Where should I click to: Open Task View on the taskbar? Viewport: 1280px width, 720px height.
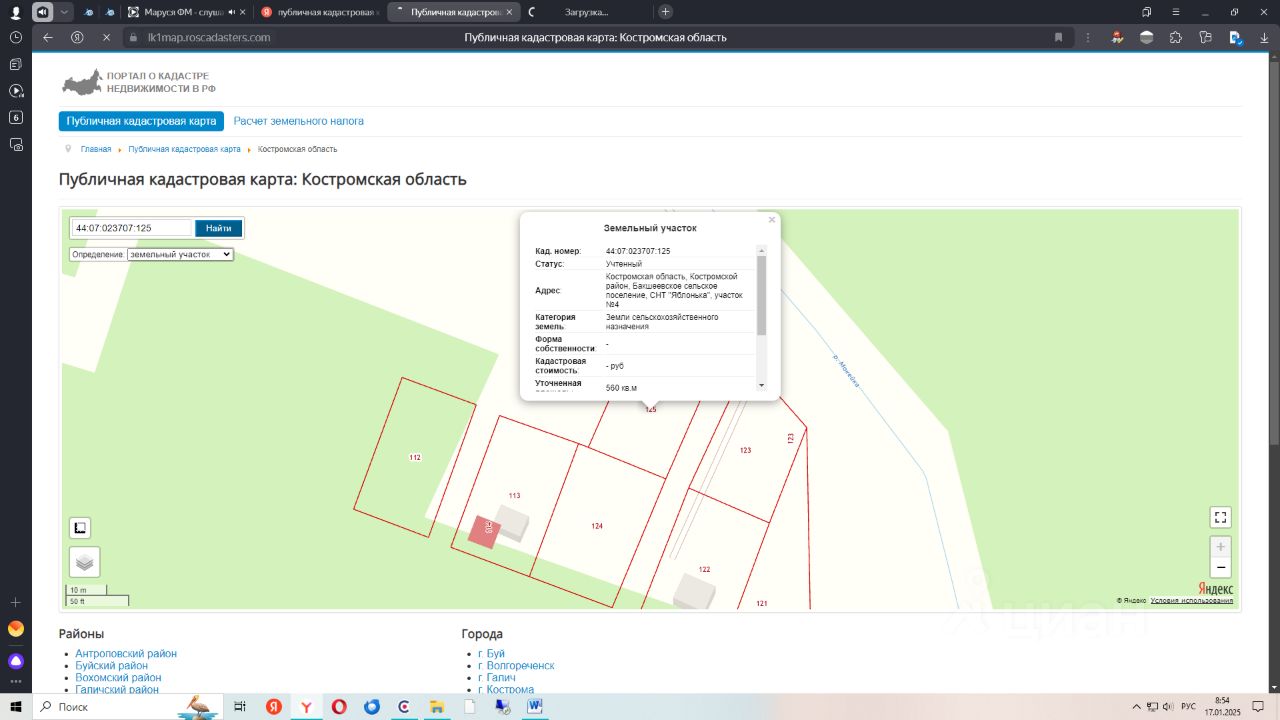click(x=240, y=707)
